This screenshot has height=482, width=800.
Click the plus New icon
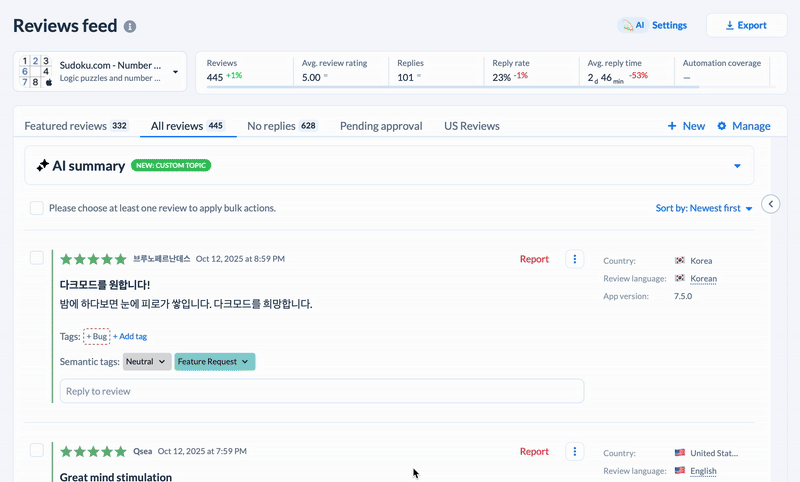click(x=673, y=126)
